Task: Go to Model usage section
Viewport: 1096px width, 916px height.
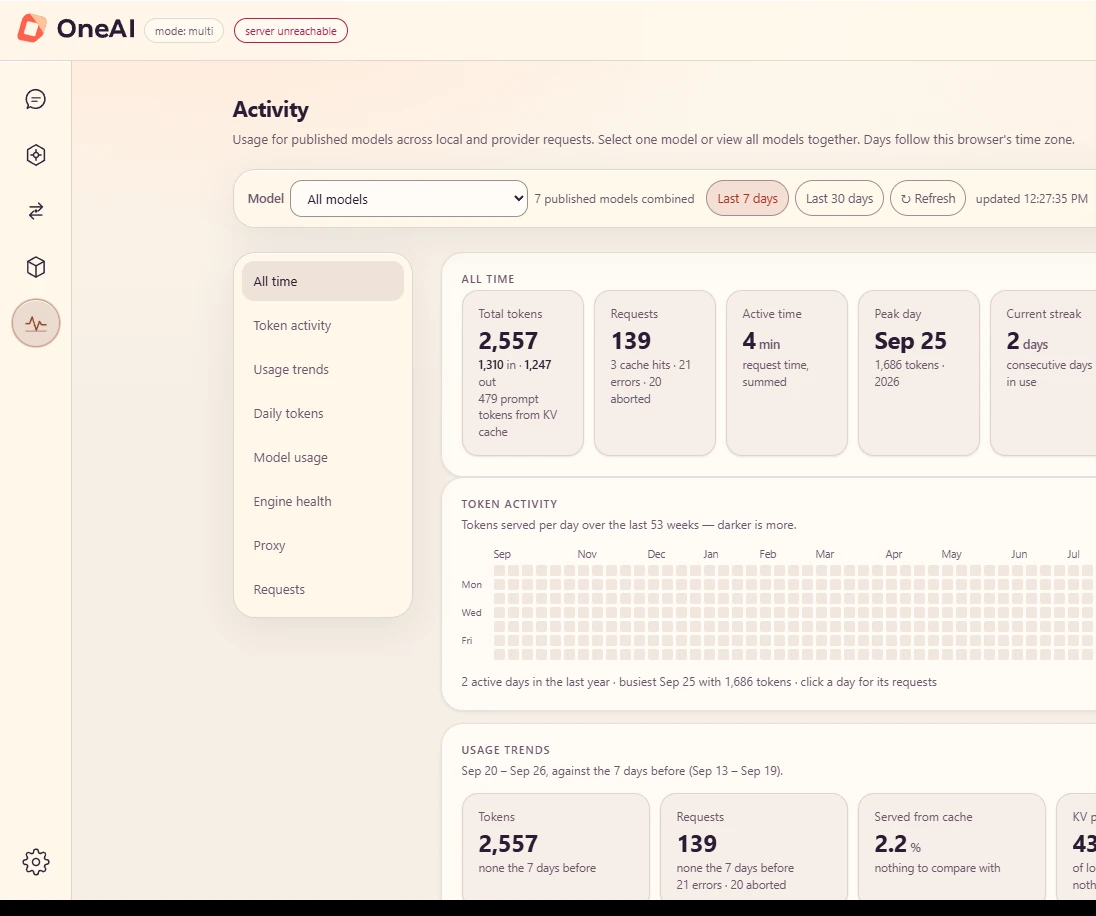Action: [x=323, y=457]
